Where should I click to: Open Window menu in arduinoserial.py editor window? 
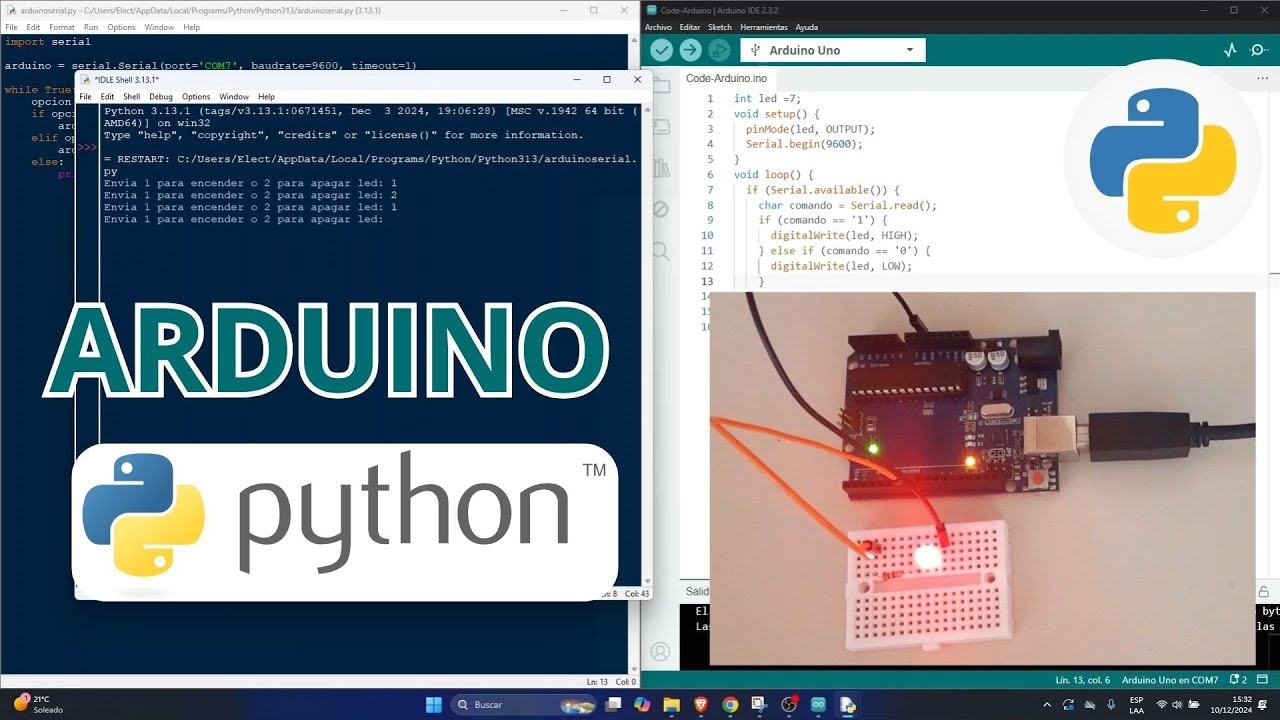click(x=159, y=27)
